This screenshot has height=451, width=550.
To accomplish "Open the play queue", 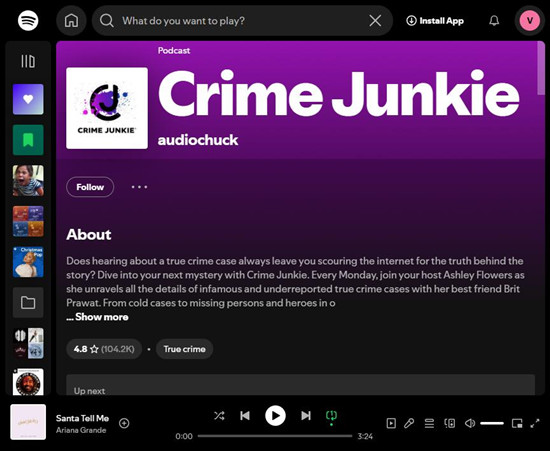I will tap(429, 423).
